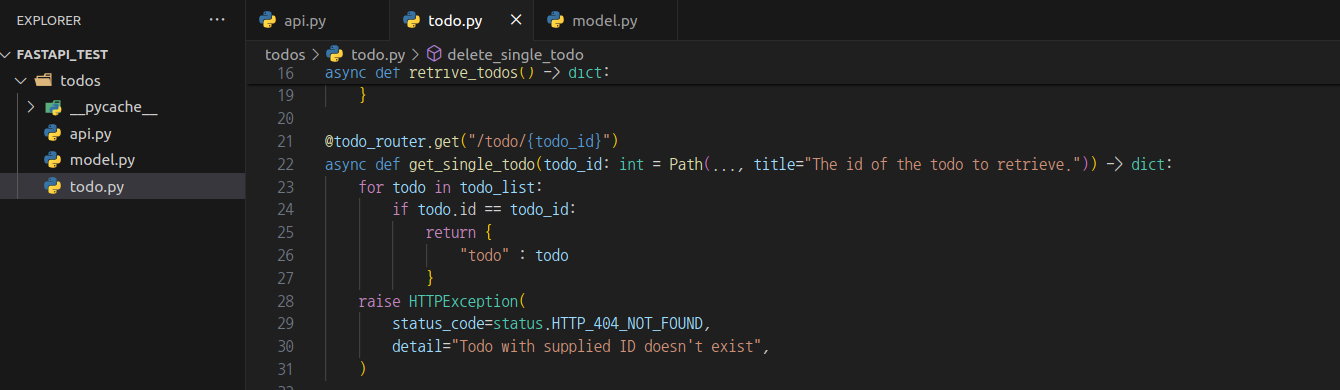
Task: Click the sticky header line retrive_todos
Action: pyautogui.click(x=467, y=73)
